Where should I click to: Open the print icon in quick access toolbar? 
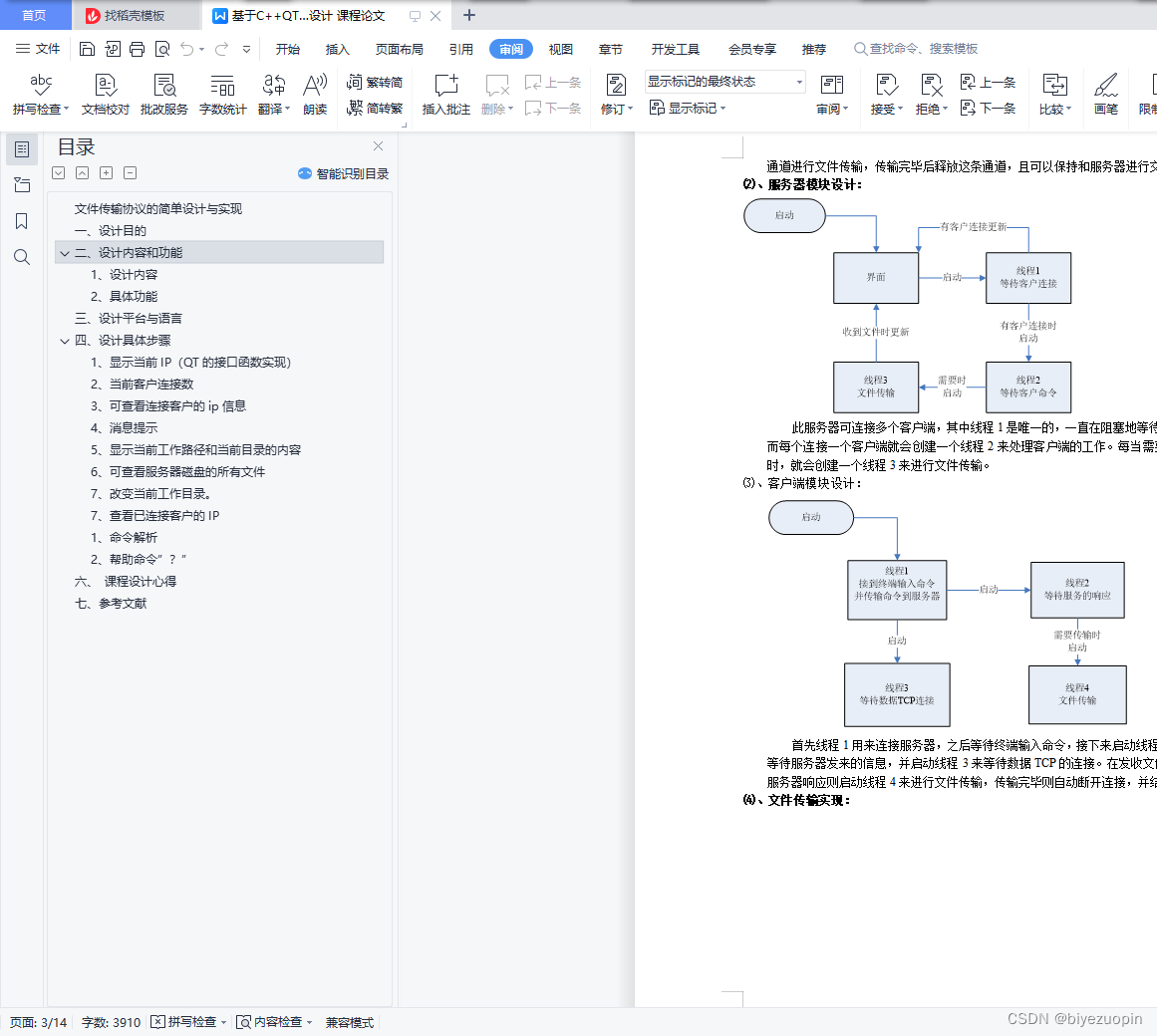137,48
